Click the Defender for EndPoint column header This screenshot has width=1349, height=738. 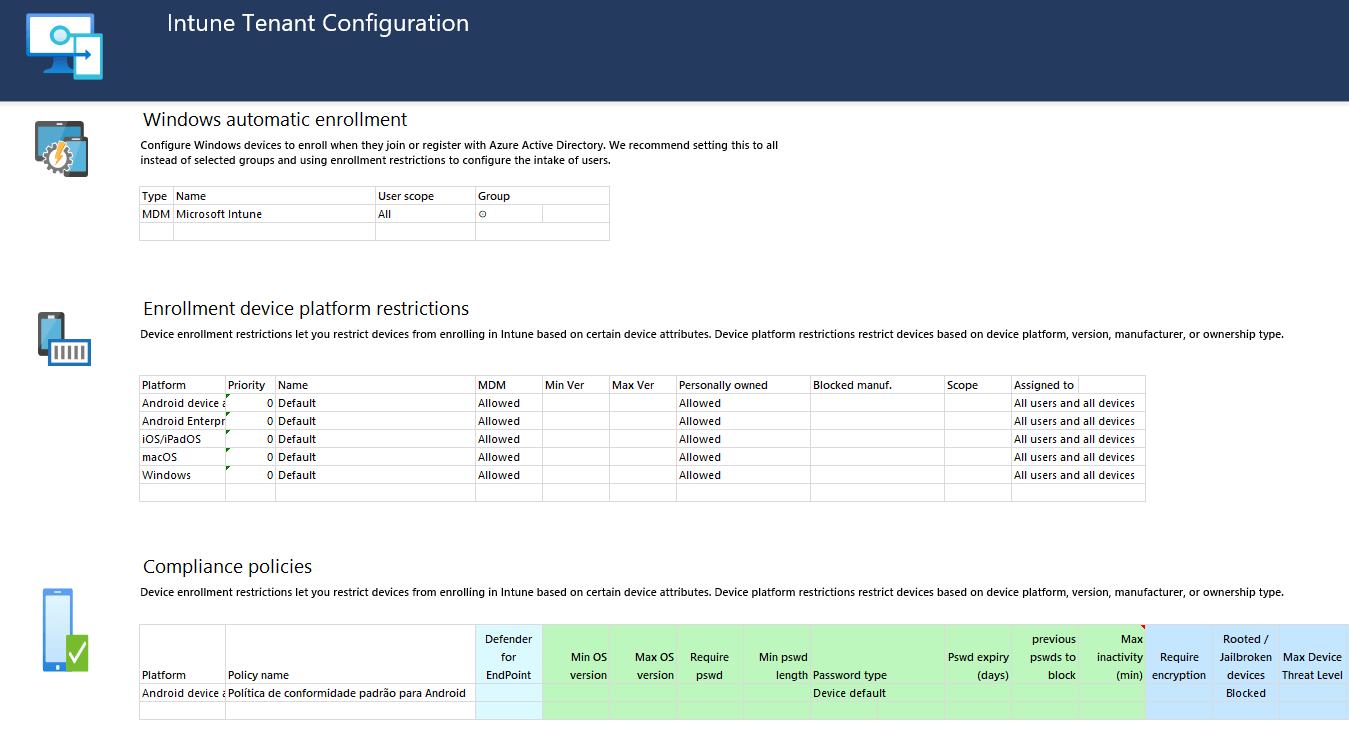509,655
